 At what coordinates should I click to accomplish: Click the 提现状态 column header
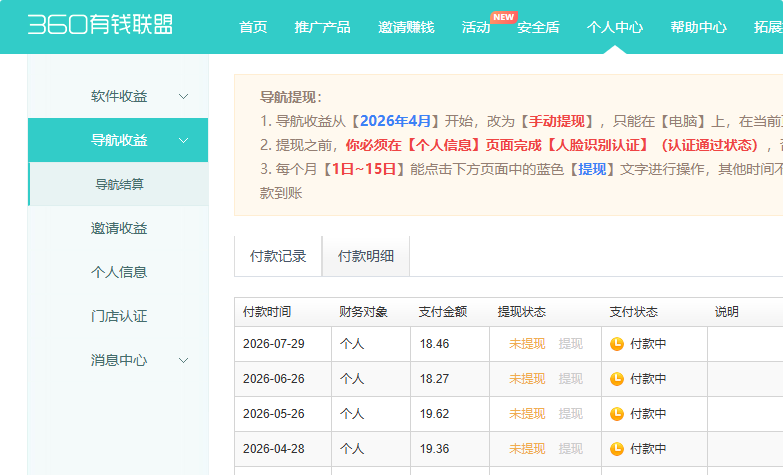[522, 312]
